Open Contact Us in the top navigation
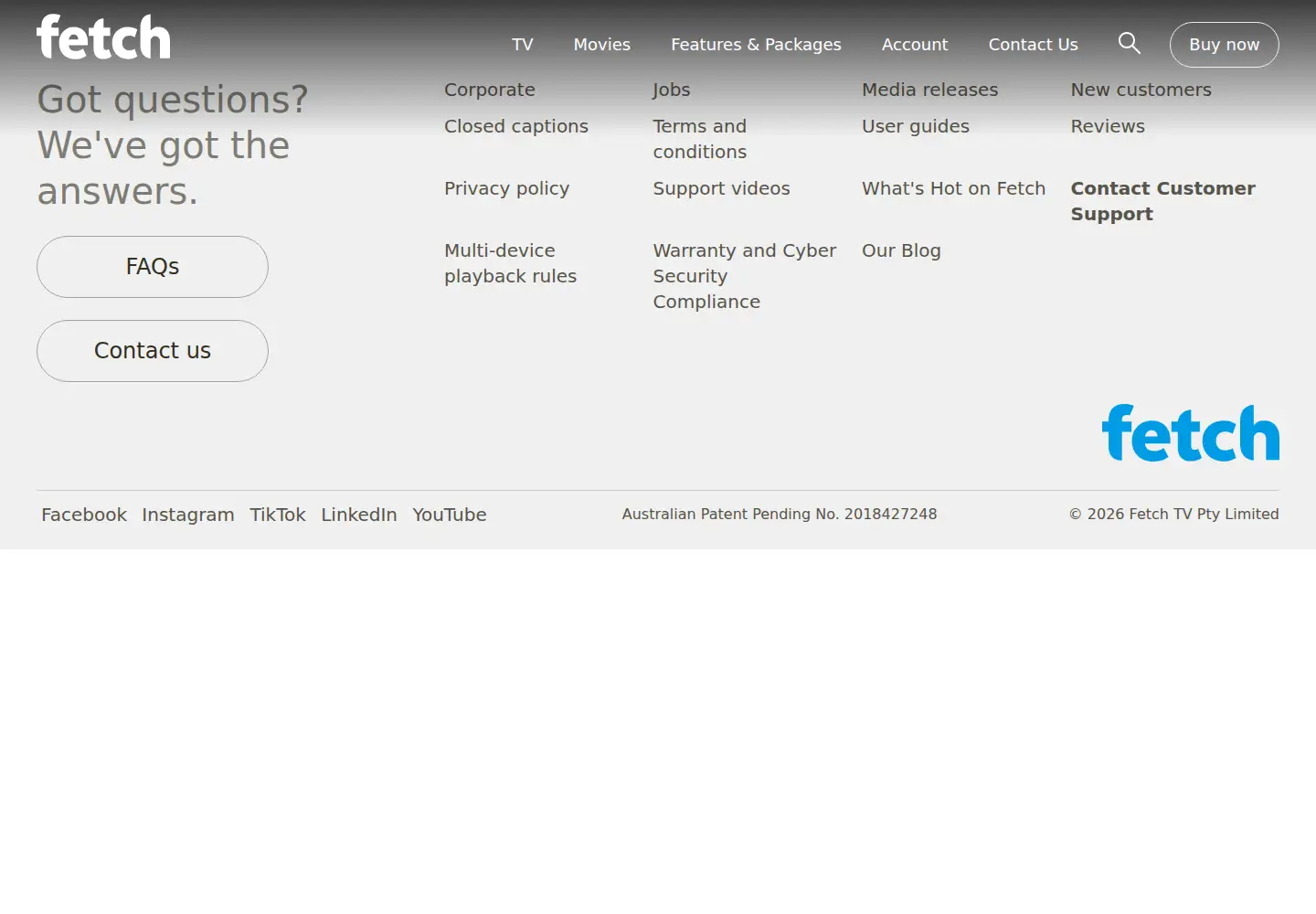 point(1034,45)
